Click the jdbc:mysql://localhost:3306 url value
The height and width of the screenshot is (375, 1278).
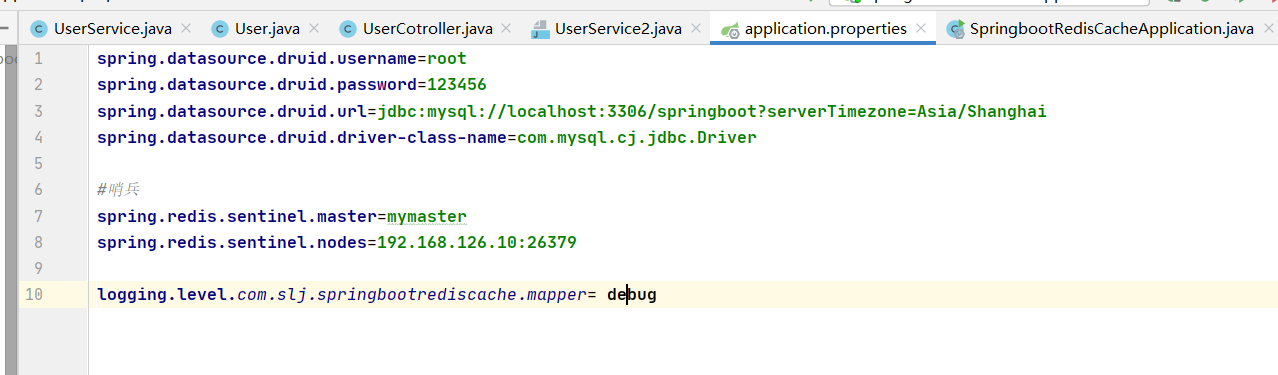(x=711, y=111)
